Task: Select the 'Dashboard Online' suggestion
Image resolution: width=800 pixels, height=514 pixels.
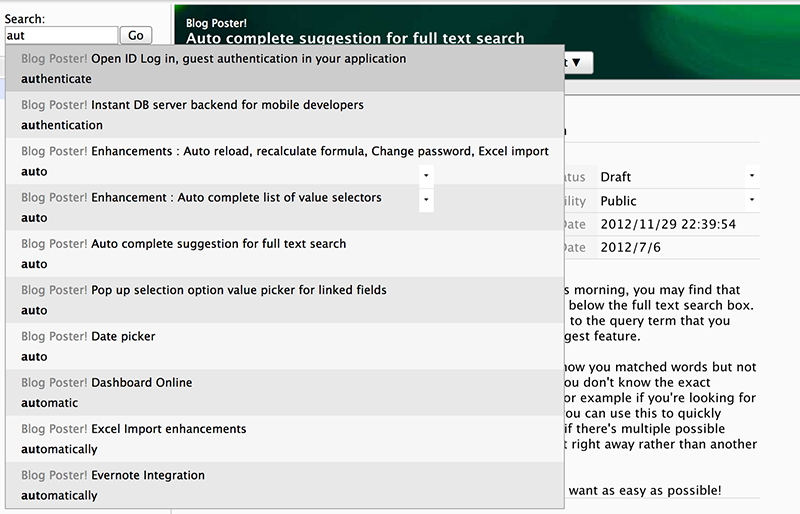Action: click(x=285, y=393)
